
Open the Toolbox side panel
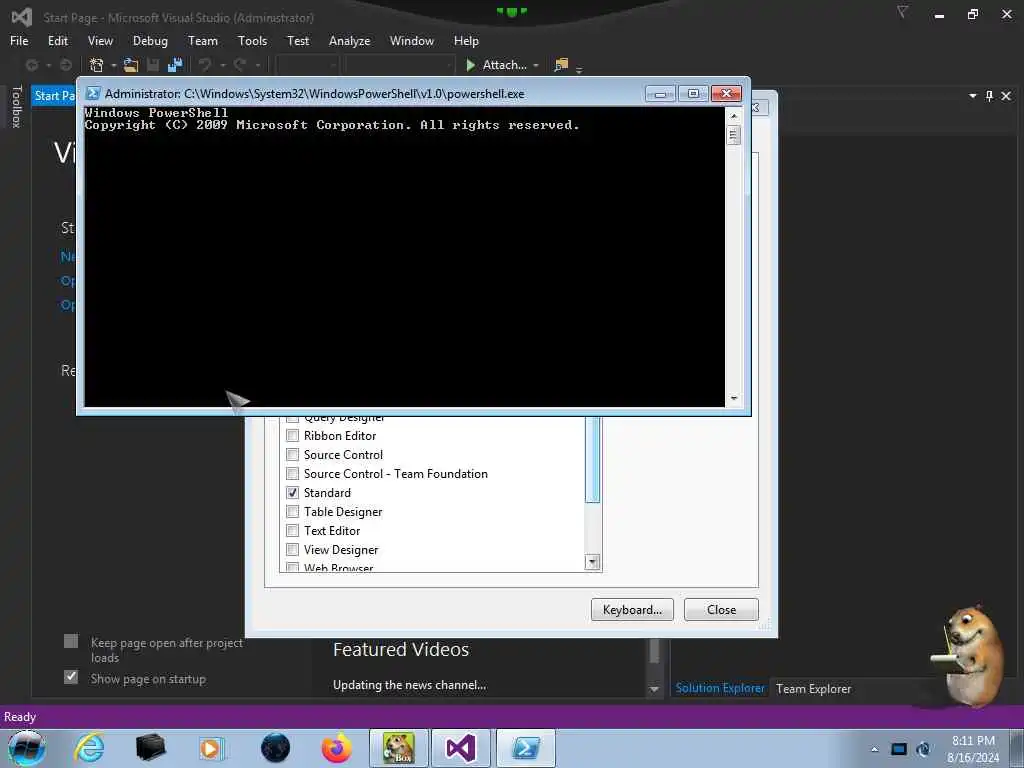pyautogui.click(x=16, y=106)
